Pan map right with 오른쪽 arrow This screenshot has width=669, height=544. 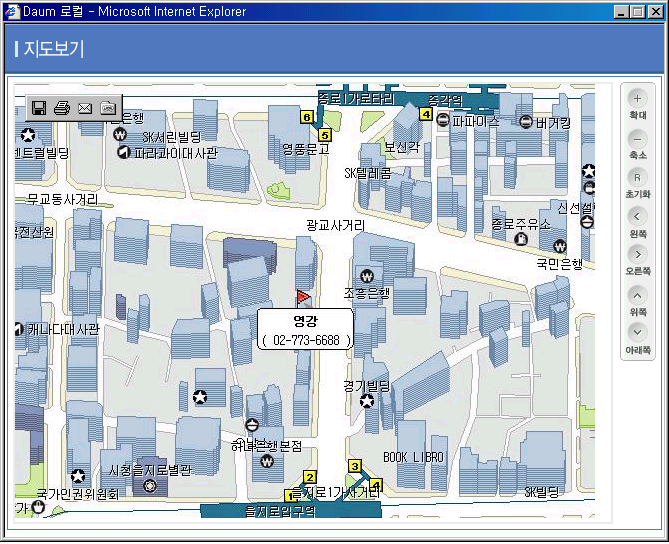638,255
